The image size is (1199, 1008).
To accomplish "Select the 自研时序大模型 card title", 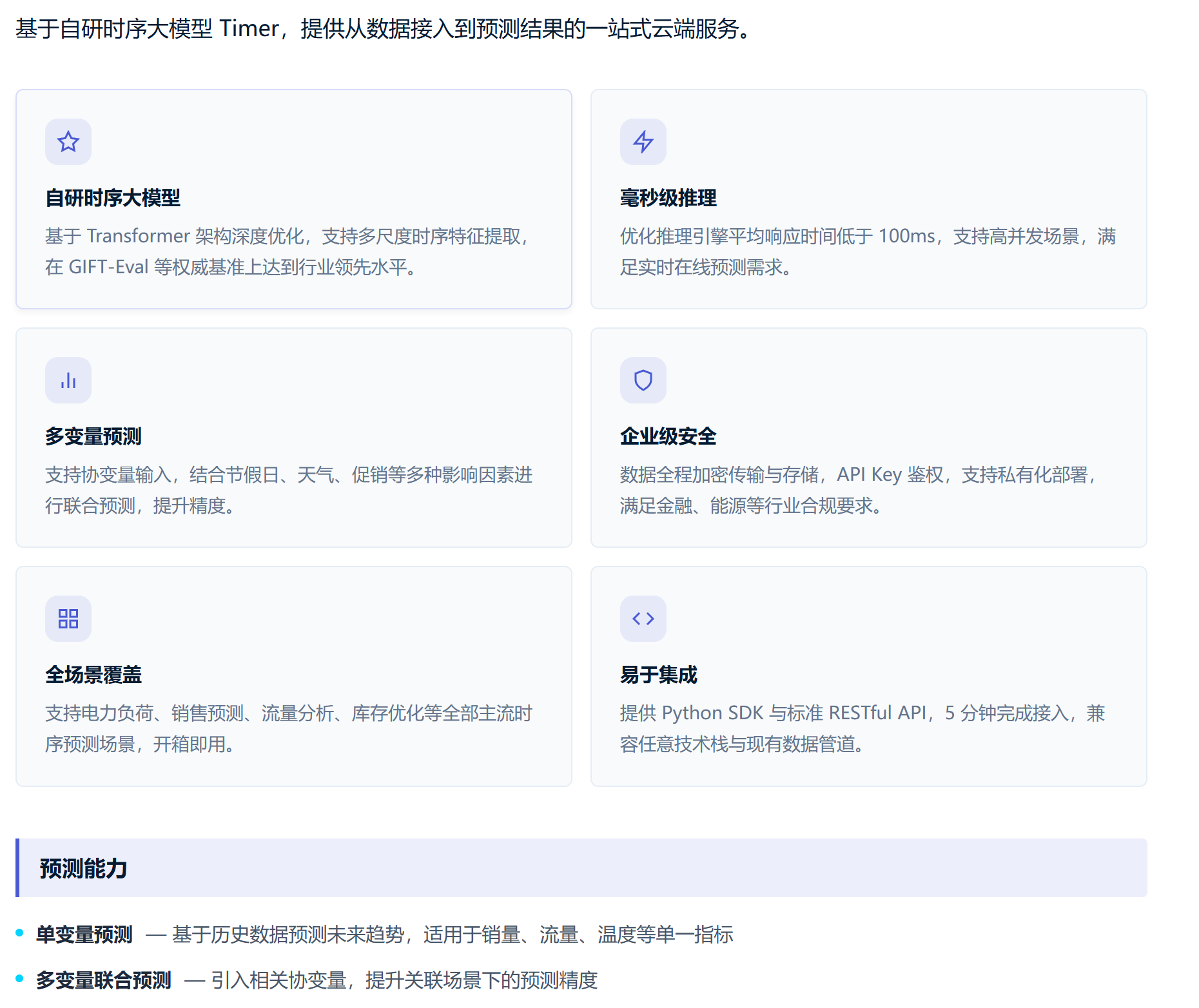I will click(113, 198).
